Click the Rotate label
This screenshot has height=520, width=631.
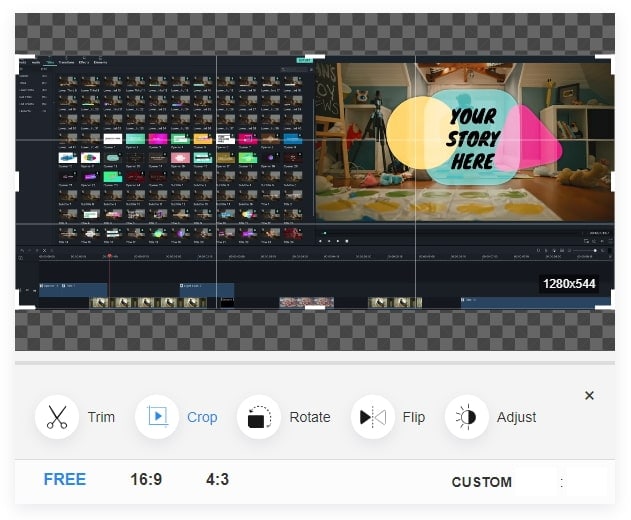tap(310, 417)
